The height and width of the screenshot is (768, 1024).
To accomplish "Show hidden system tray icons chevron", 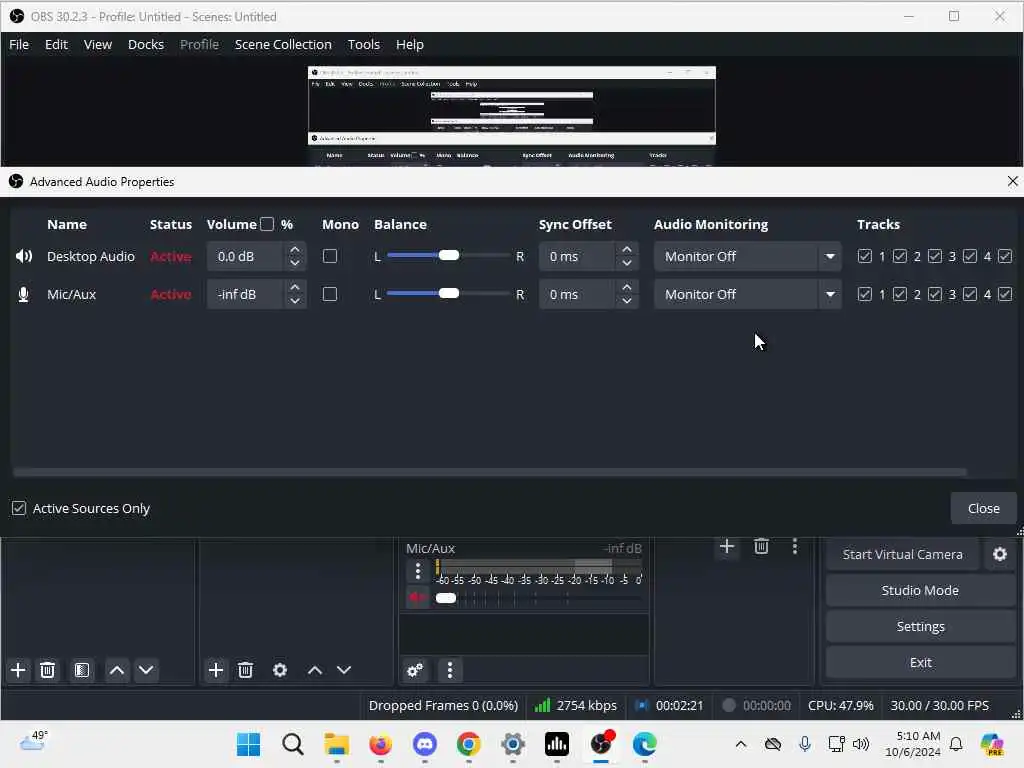I will [x=741, y=744].
